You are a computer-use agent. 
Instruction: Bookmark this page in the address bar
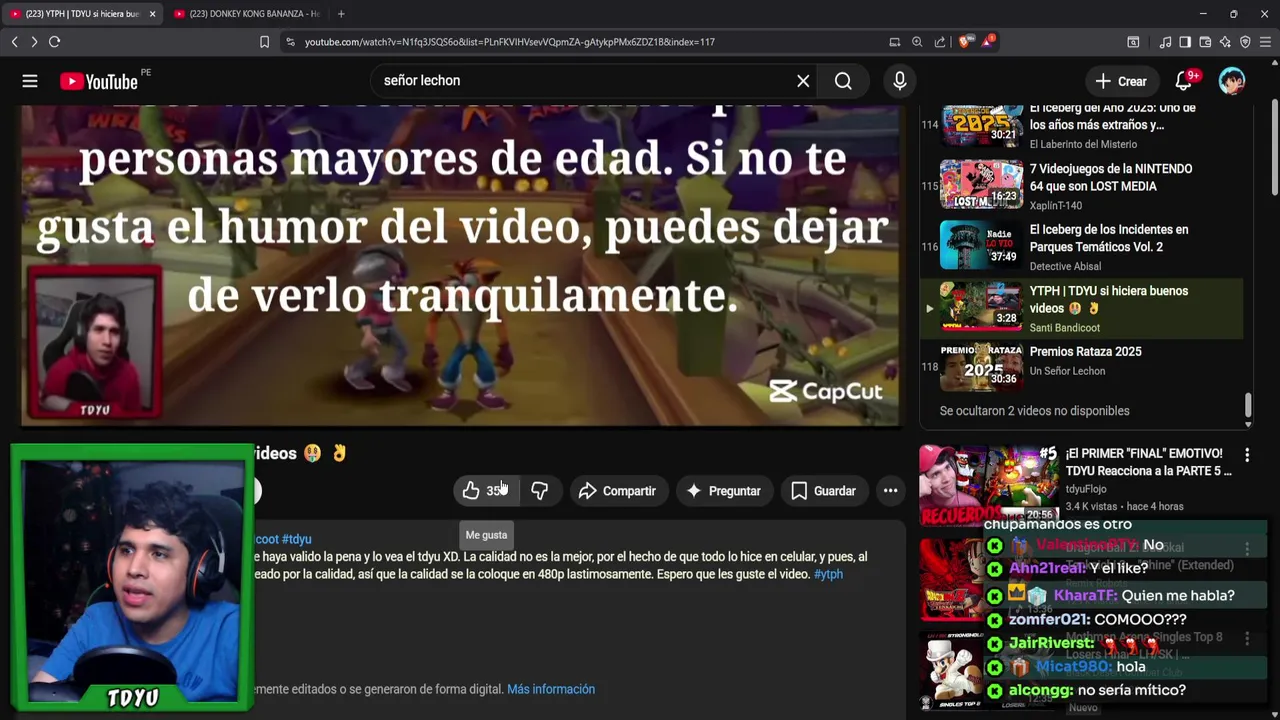point(264,42)
